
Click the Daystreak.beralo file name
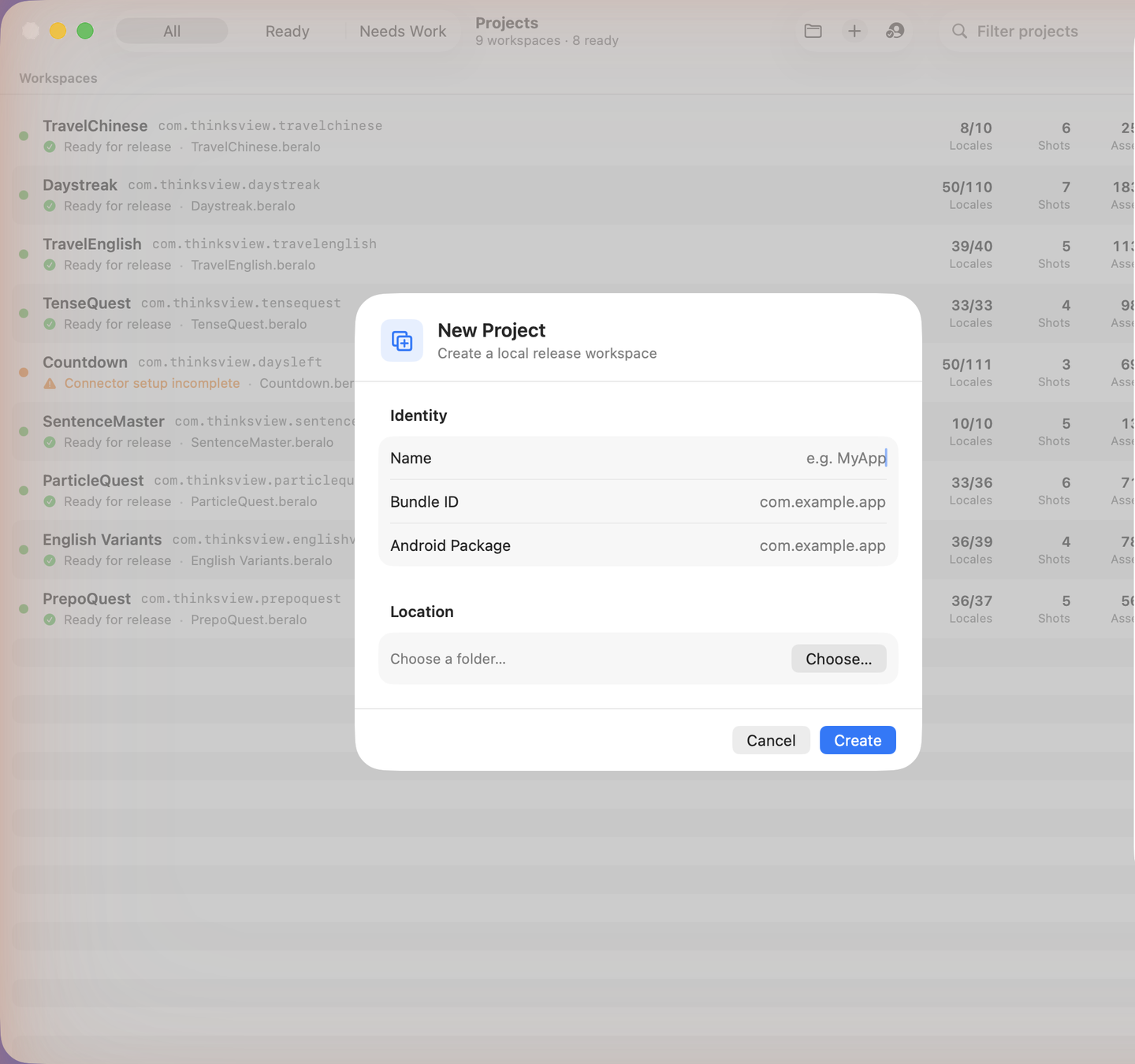243,206
